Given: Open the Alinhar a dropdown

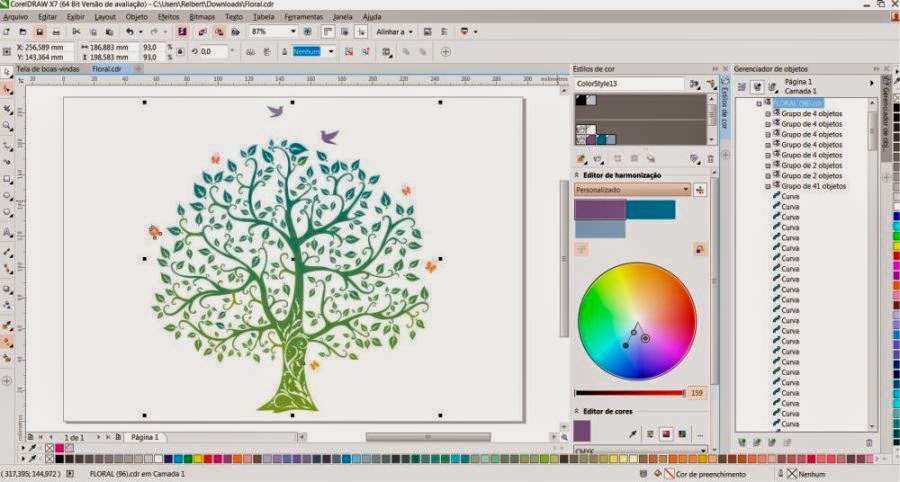Looking at the screenshot, I should [411, 32].
